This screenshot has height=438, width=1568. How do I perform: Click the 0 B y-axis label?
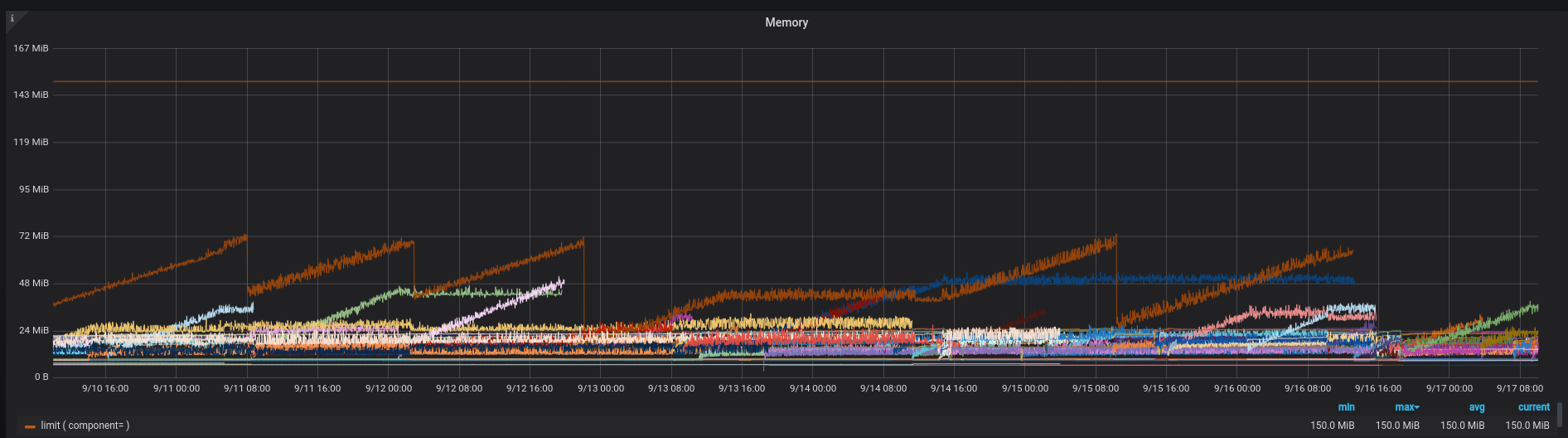pos(41,377)
